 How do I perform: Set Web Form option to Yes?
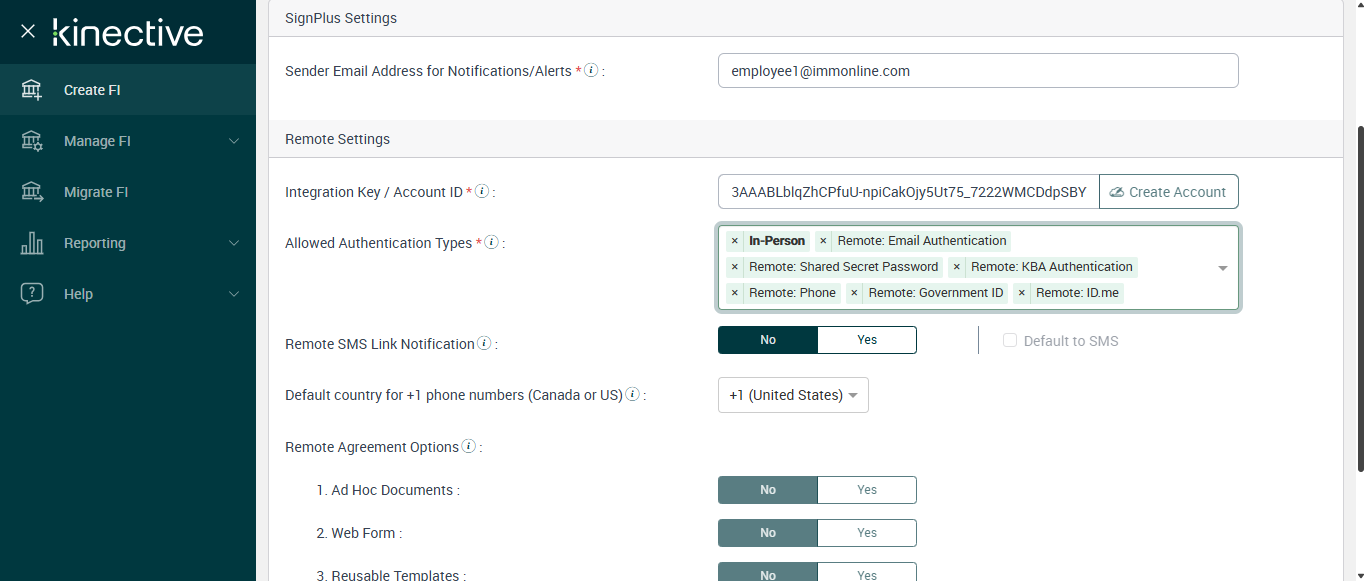click(x=867, y=533)
